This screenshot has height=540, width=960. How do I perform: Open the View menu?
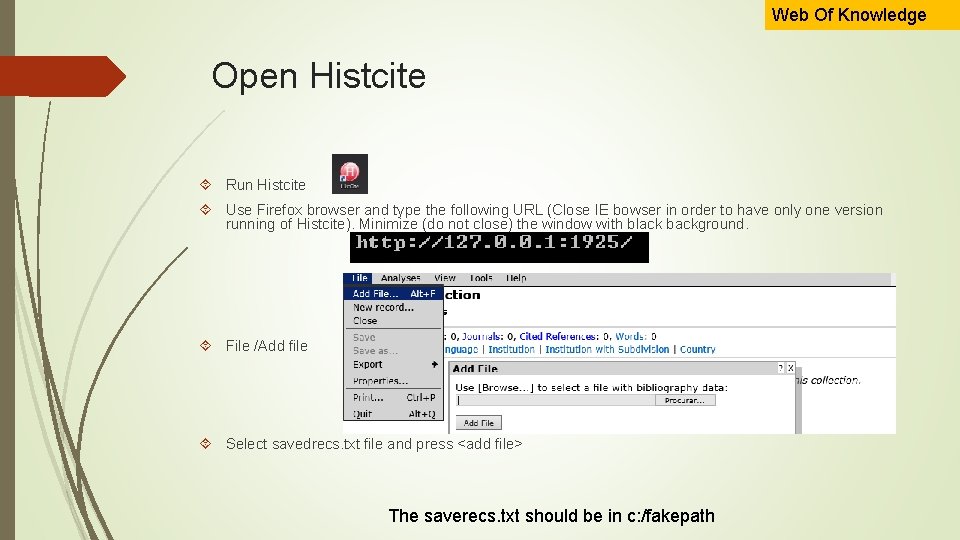pos(445,278)
